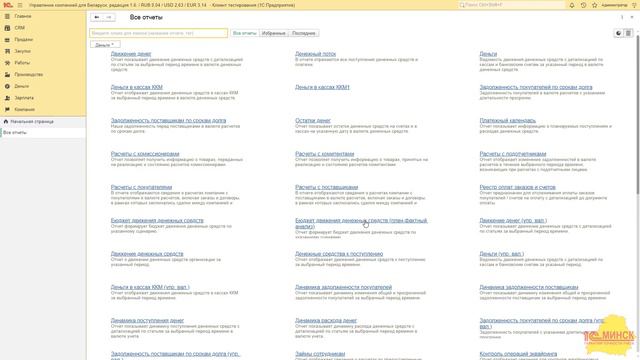Focus the global search field
The height and width of the screenshot is (360, 640).
point(511,5)
